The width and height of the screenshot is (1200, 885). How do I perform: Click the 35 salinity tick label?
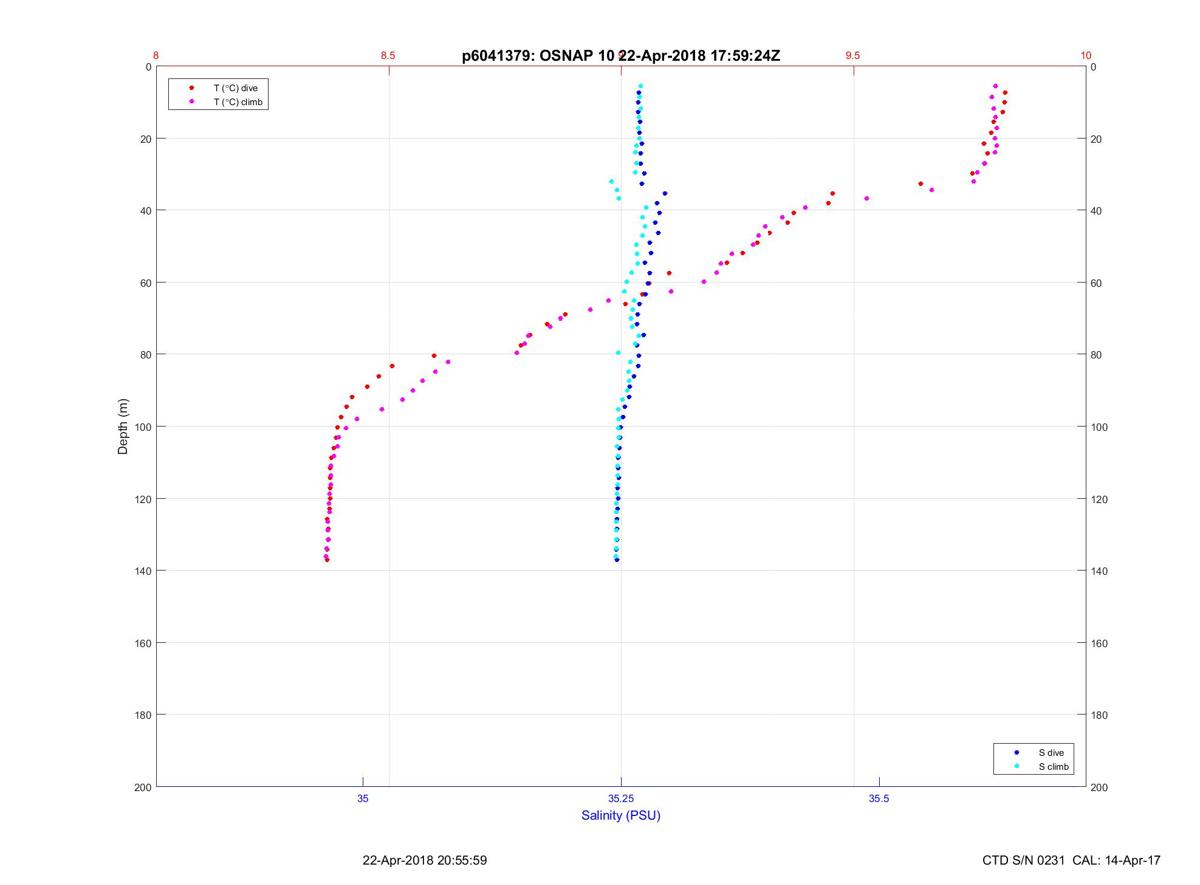click(363, 798)
